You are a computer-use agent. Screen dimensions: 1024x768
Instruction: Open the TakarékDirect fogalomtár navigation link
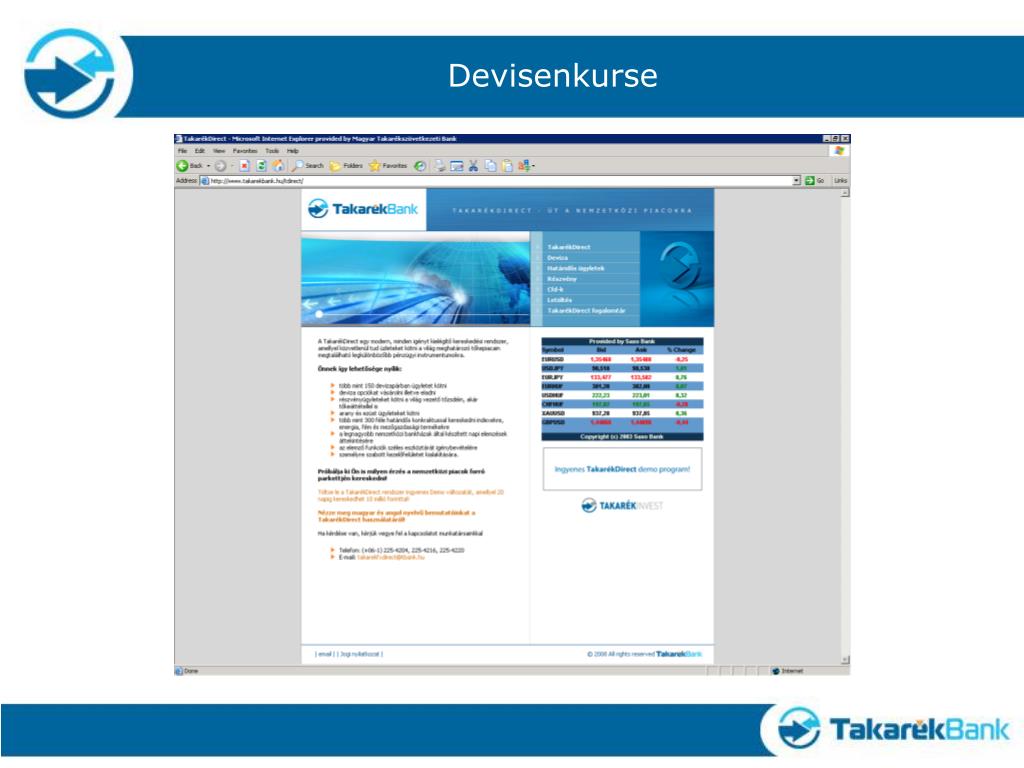(586, 310)
